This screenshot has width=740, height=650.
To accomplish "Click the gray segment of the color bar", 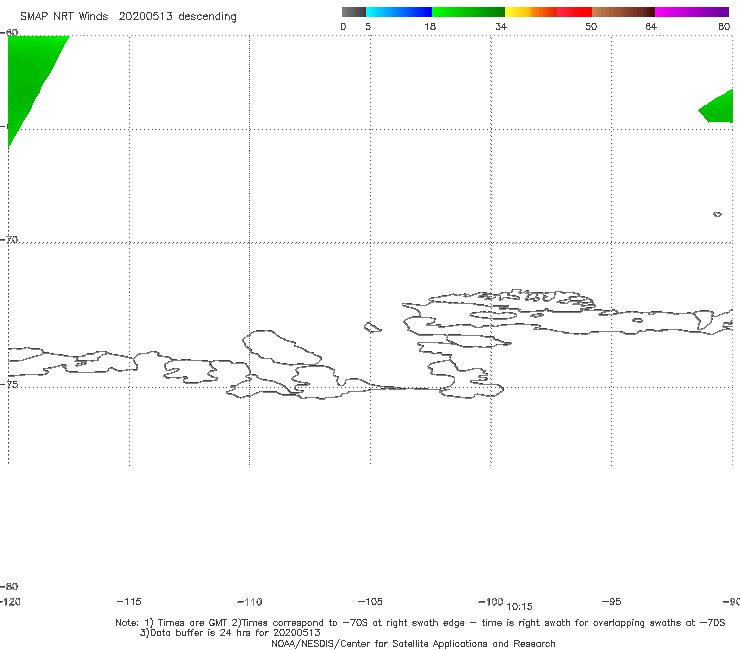I will [353, 12].
